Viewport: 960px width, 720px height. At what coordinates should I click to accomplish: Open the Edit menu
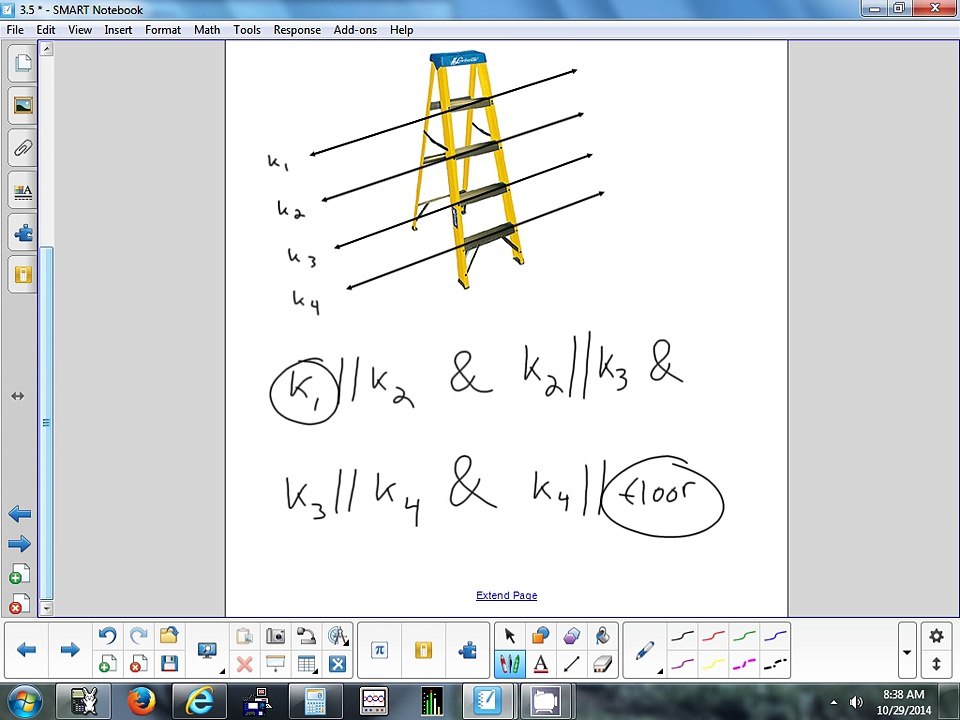coord(46,29)
